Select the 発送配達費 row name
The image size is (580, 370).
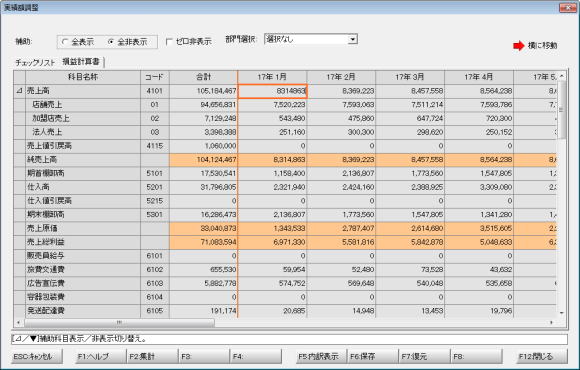45,310
